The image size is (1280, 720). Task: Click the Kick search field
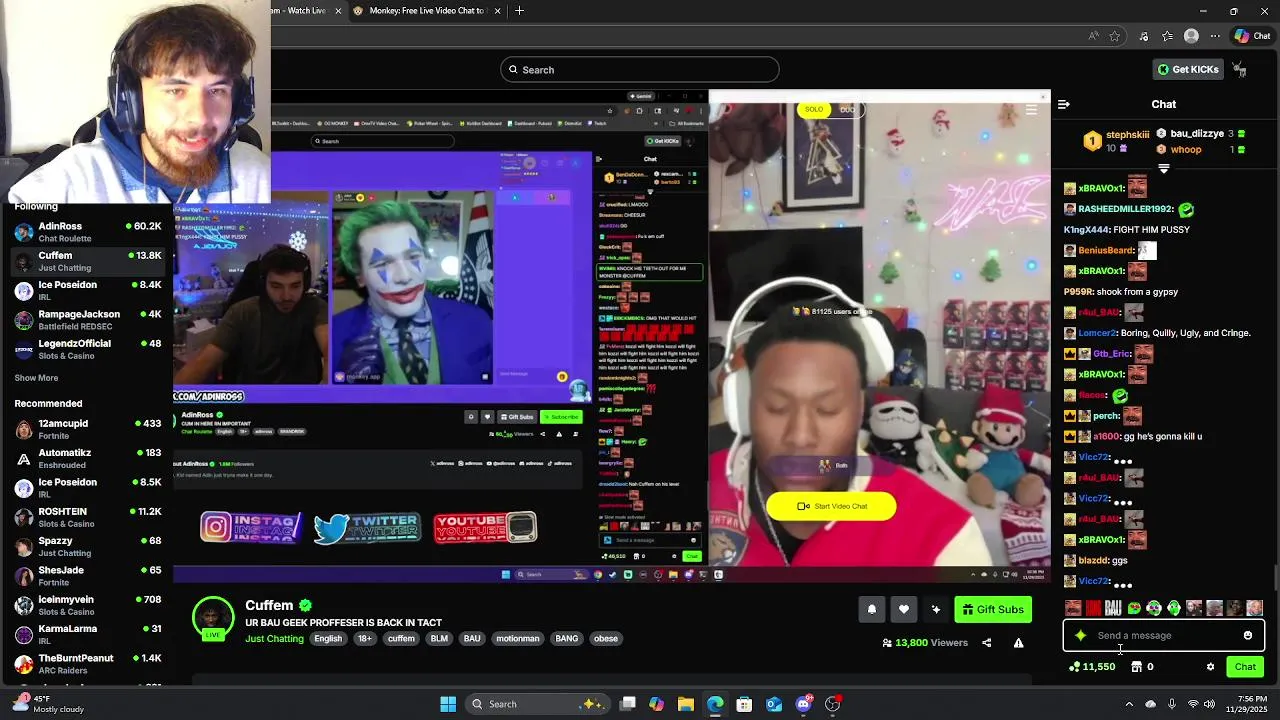pos(640,70)
